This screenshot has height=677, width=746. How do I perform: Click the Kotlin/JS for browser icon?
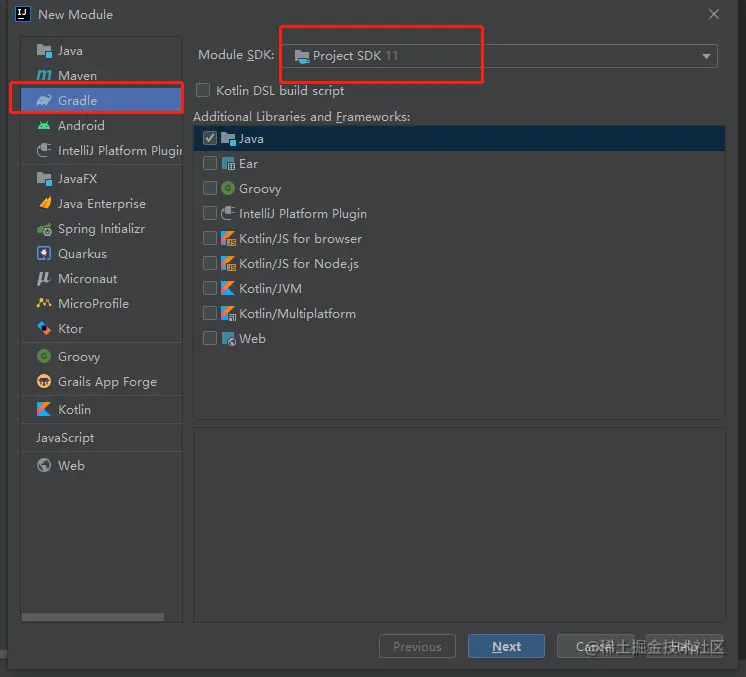(x=228, y=238)
